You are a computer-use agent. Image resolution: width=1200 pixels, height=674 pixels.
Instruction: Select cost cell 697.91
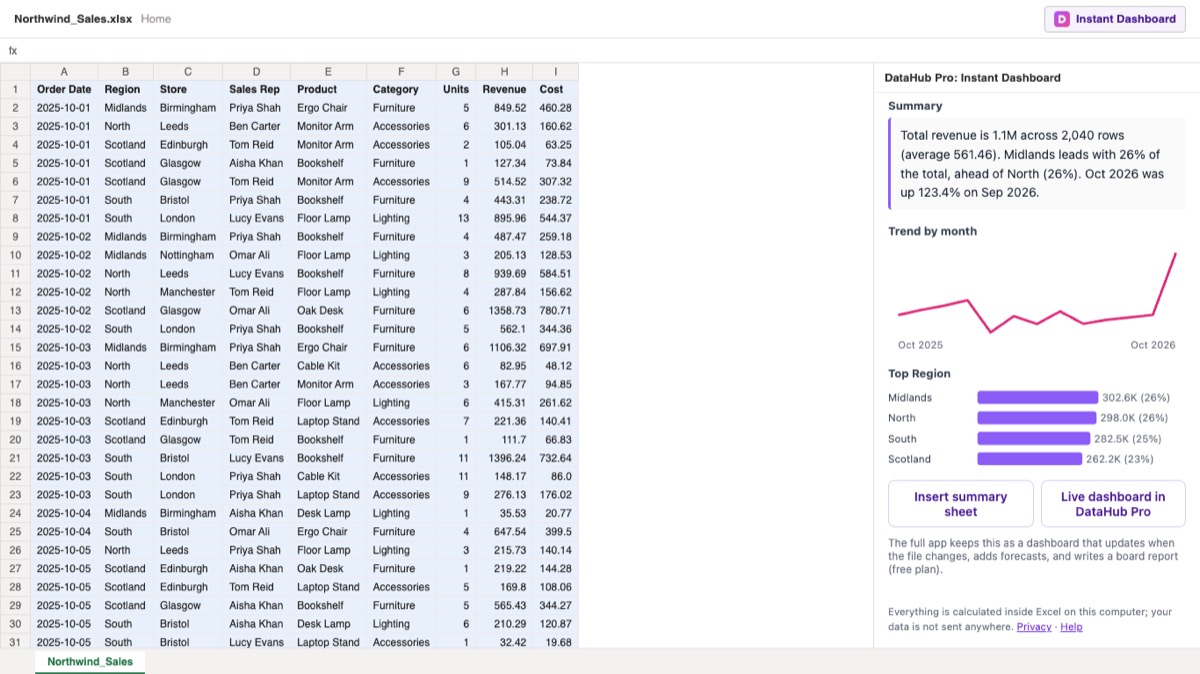pos(556,347)
